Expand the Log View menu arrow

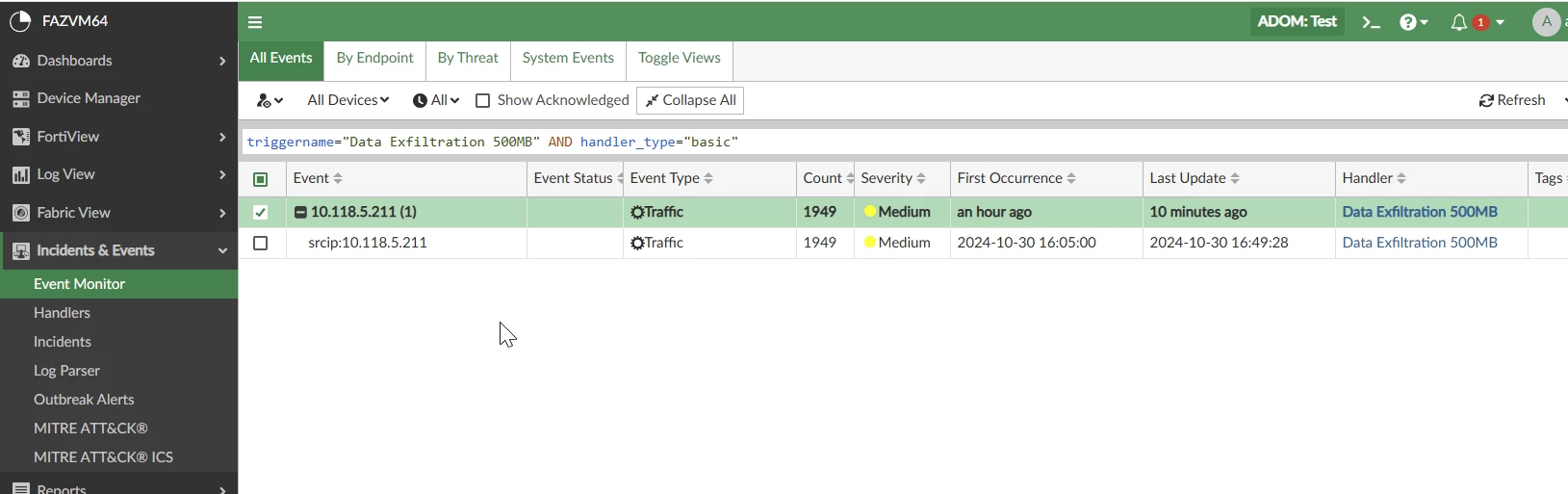[x=222, y=174]
